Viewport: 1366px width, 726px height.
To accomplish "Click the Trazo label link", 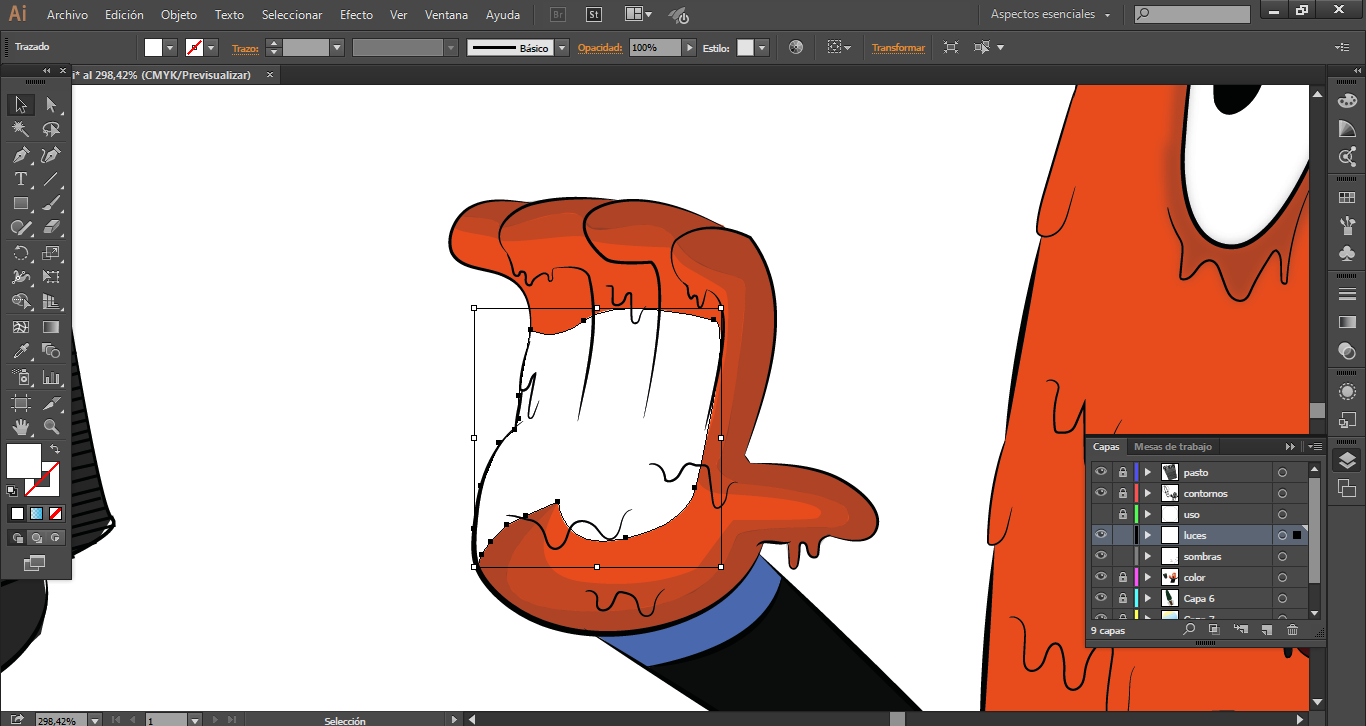I will click(x=246, y=48).
